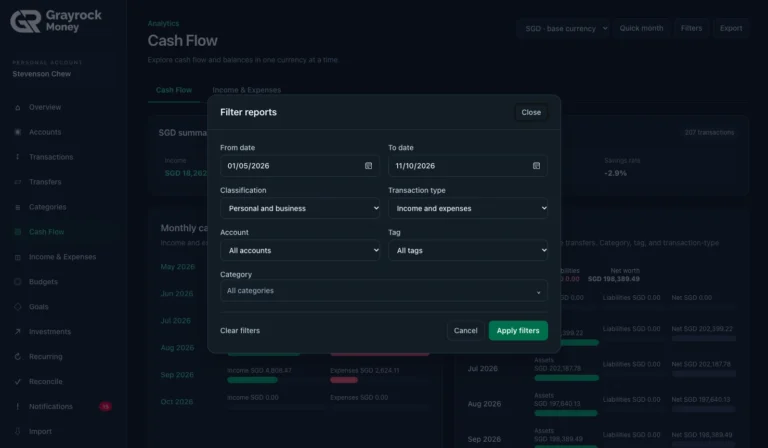Go to Import in the sidebar
This screenshot has height=448, width=768.
click(40, 432)
